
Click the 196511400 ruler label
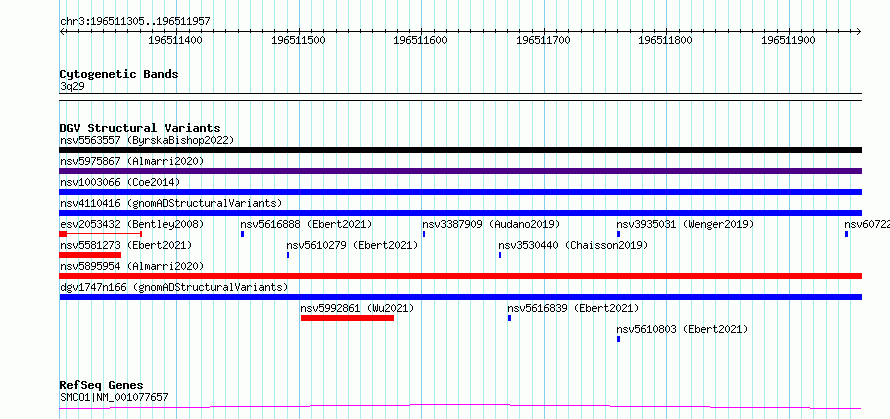[175, 40]
